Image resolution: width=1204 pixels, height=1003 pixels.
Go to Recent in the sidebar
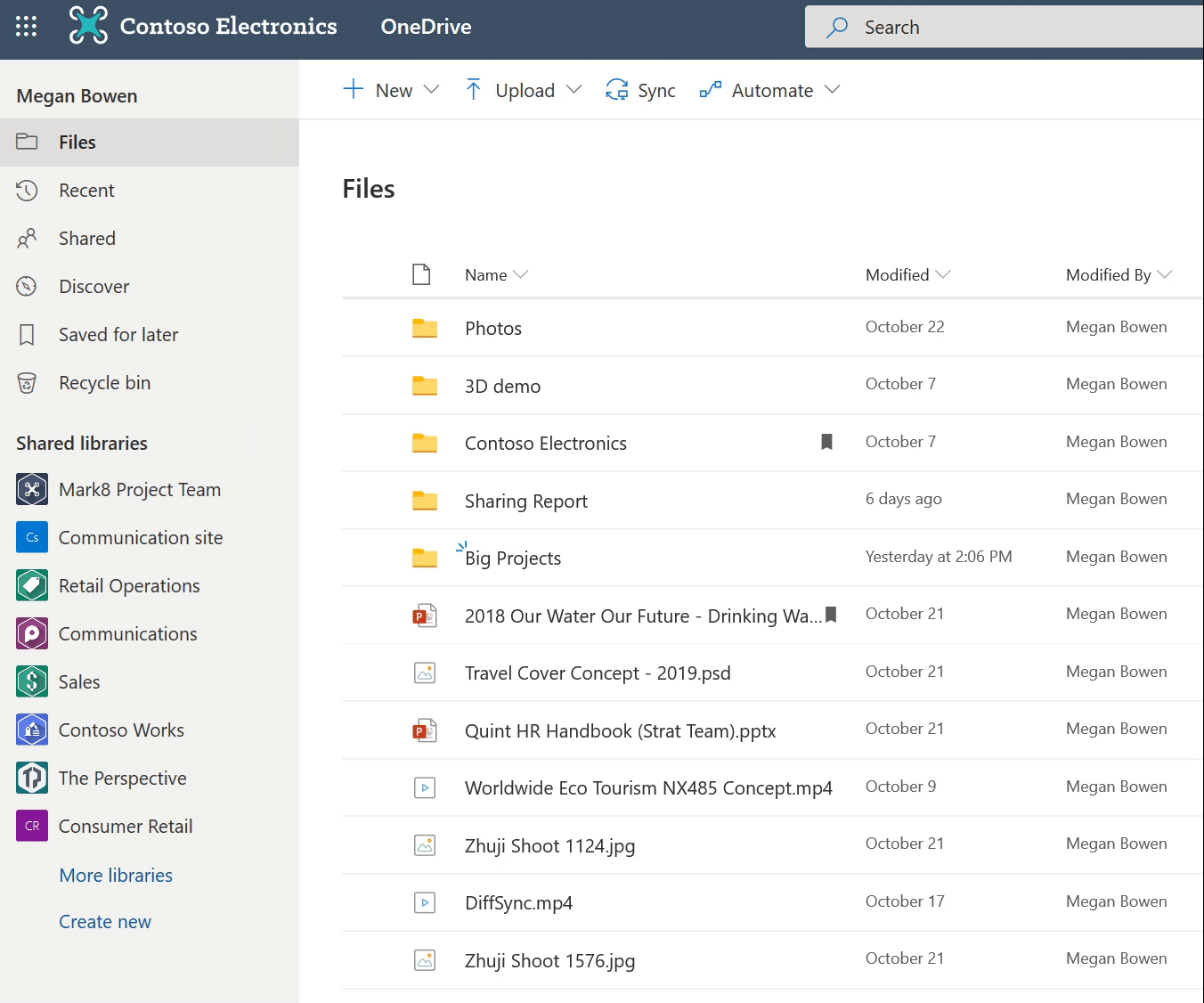[86, 191]
